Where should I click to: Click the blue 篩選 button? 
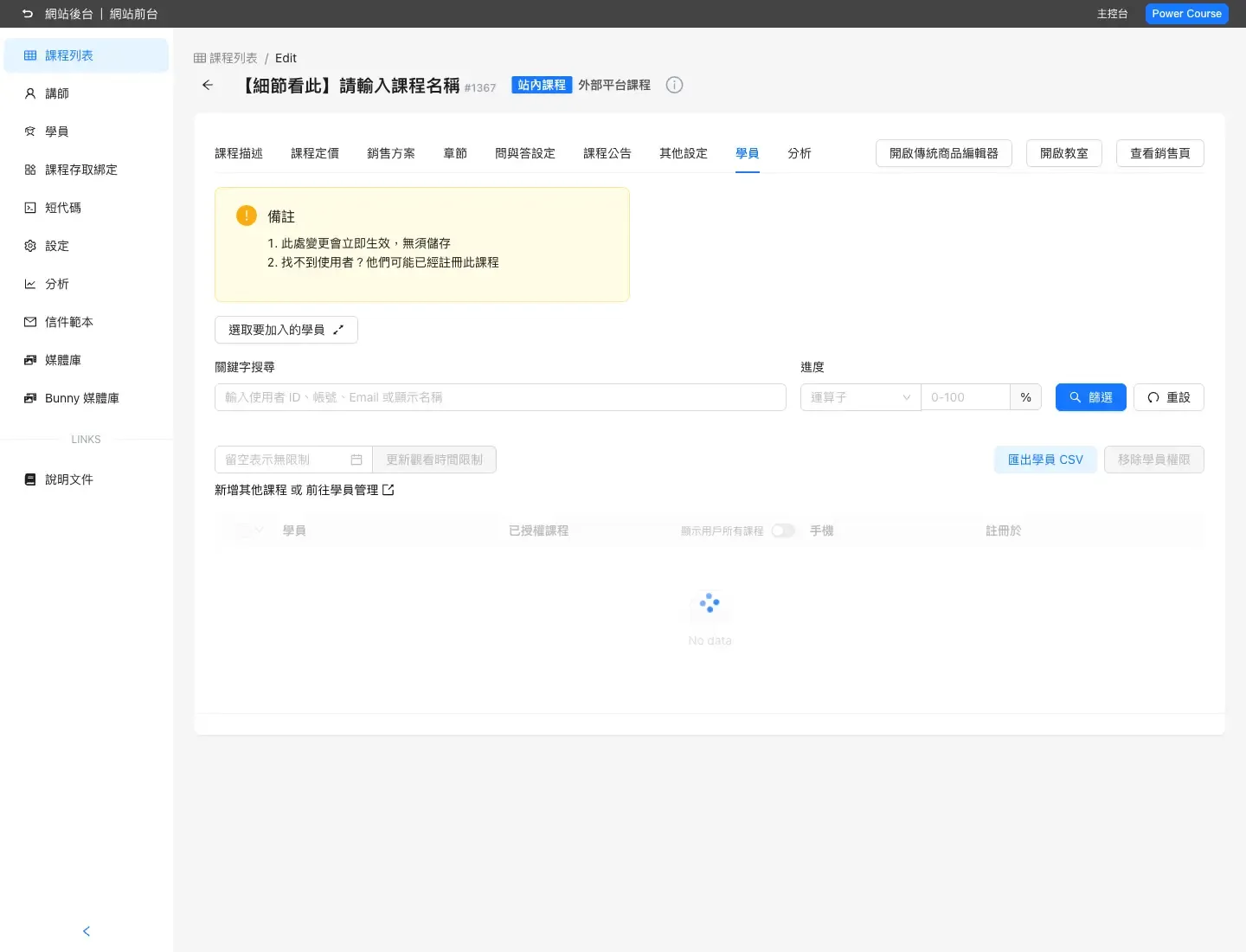(1091, 397)
